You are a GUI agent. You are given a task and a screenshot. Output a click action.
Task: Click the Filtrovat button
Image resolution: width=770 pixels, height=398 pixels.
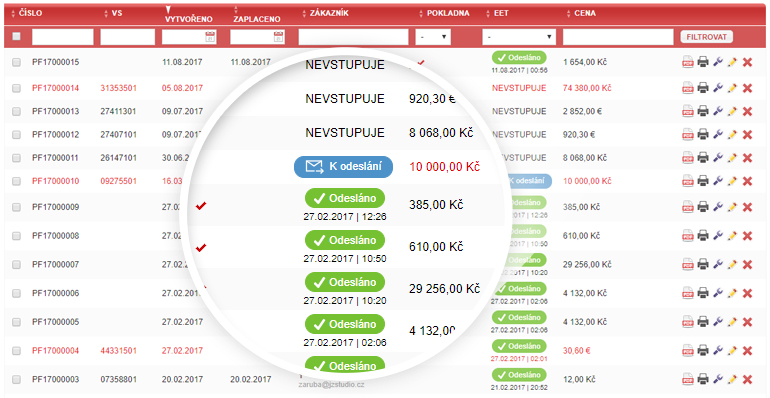point(707,37)
